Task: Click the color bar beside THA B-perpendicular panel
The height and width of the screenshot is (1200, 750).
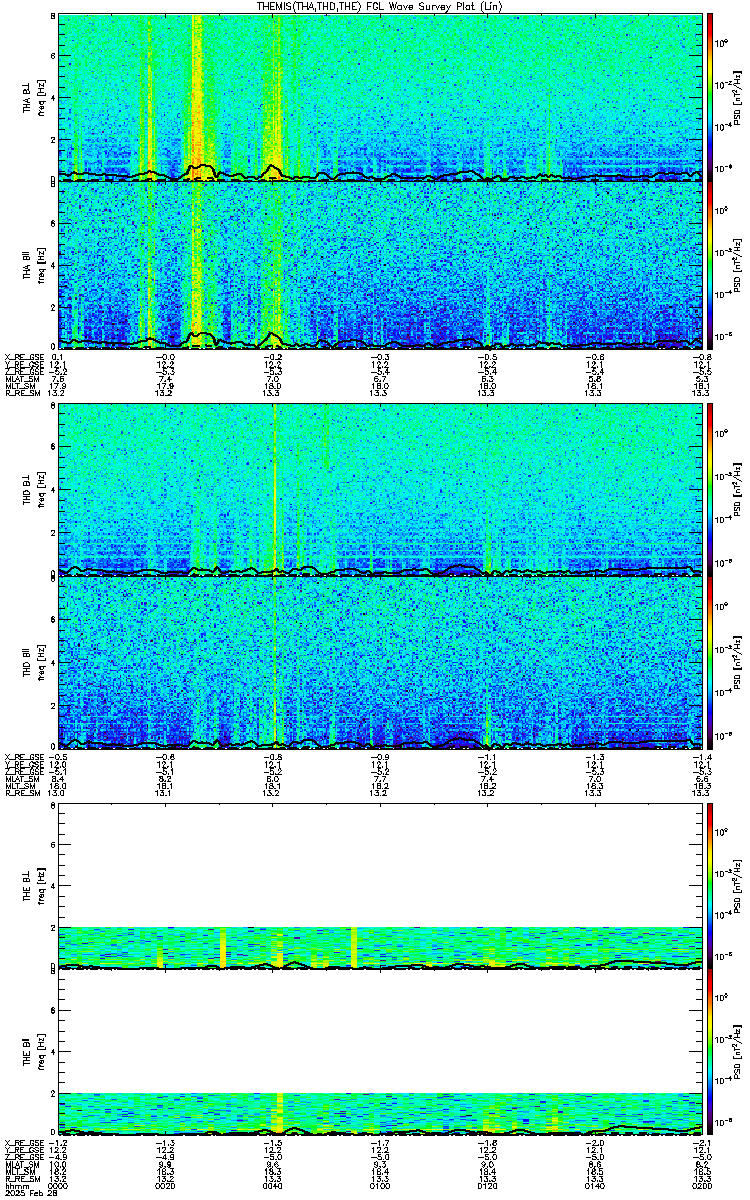Action: point(710,97)
